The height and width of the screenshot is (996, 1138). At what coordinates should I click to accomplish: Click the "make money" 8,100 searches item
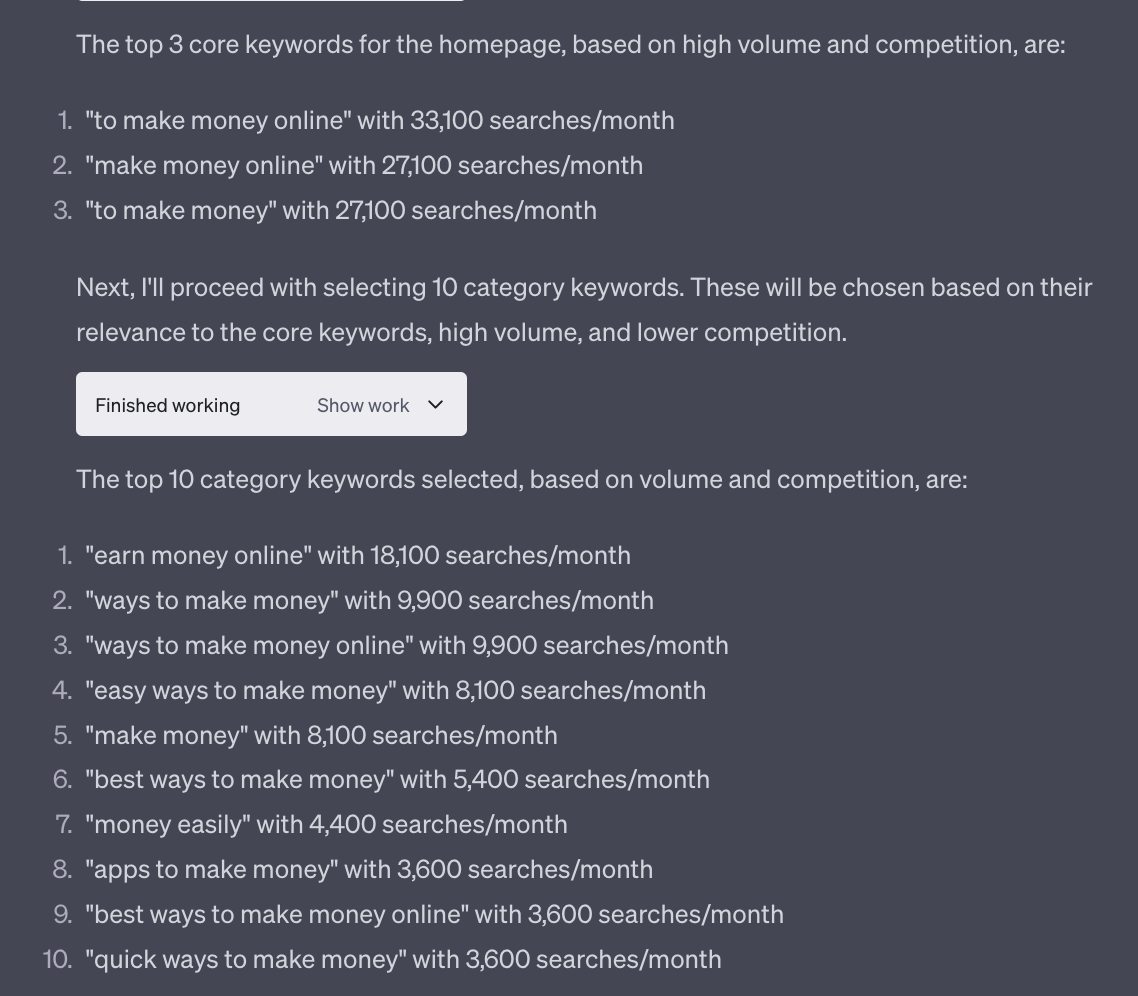click(x=321, y=735)
